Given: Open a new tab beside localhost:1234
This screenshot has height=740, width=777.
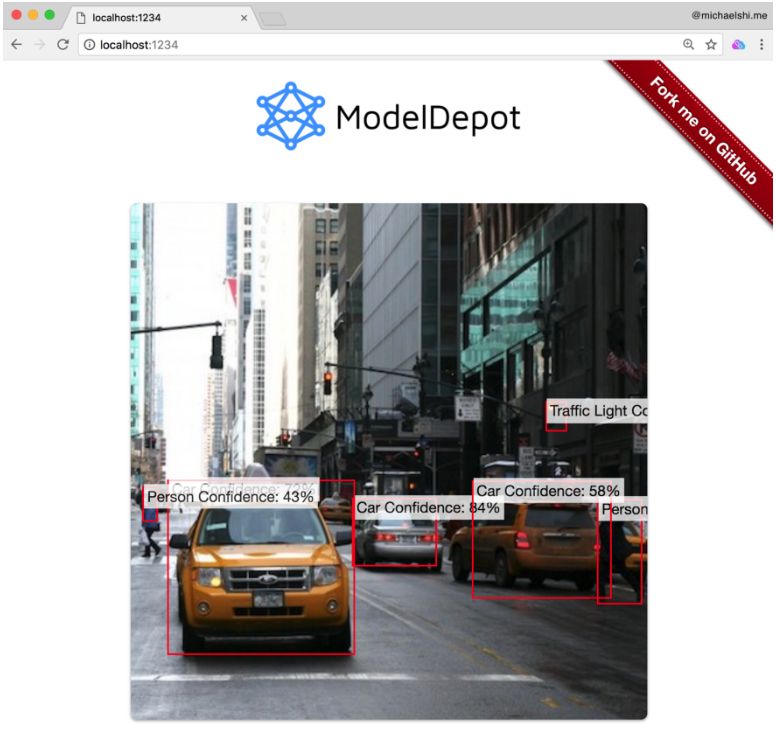Looking at the screenshot, I should point(272,18).
